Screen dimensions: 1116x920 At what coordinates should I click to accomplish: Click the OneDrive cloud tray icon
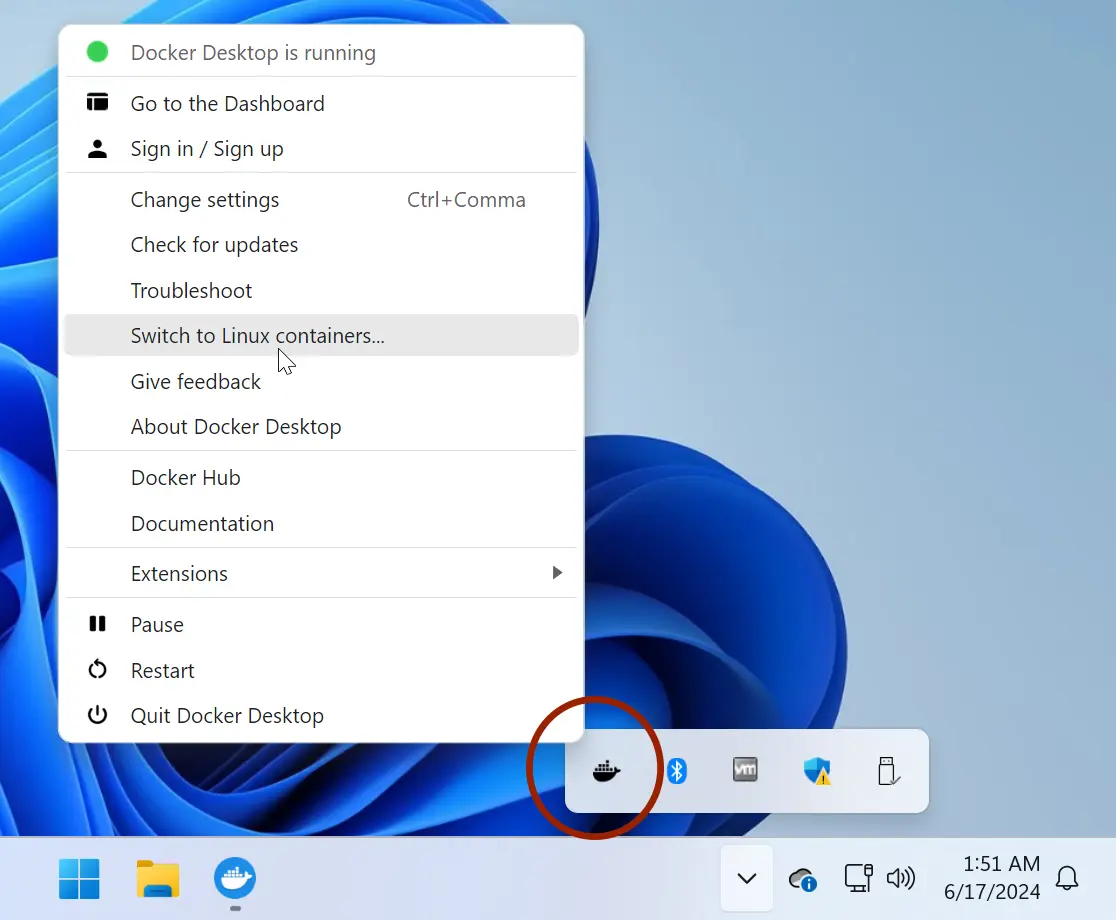[802, 879]
